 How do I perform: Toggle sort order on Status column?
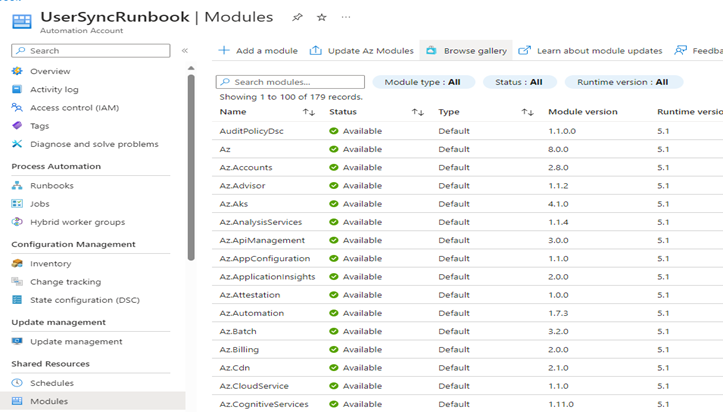coord(418,112)
